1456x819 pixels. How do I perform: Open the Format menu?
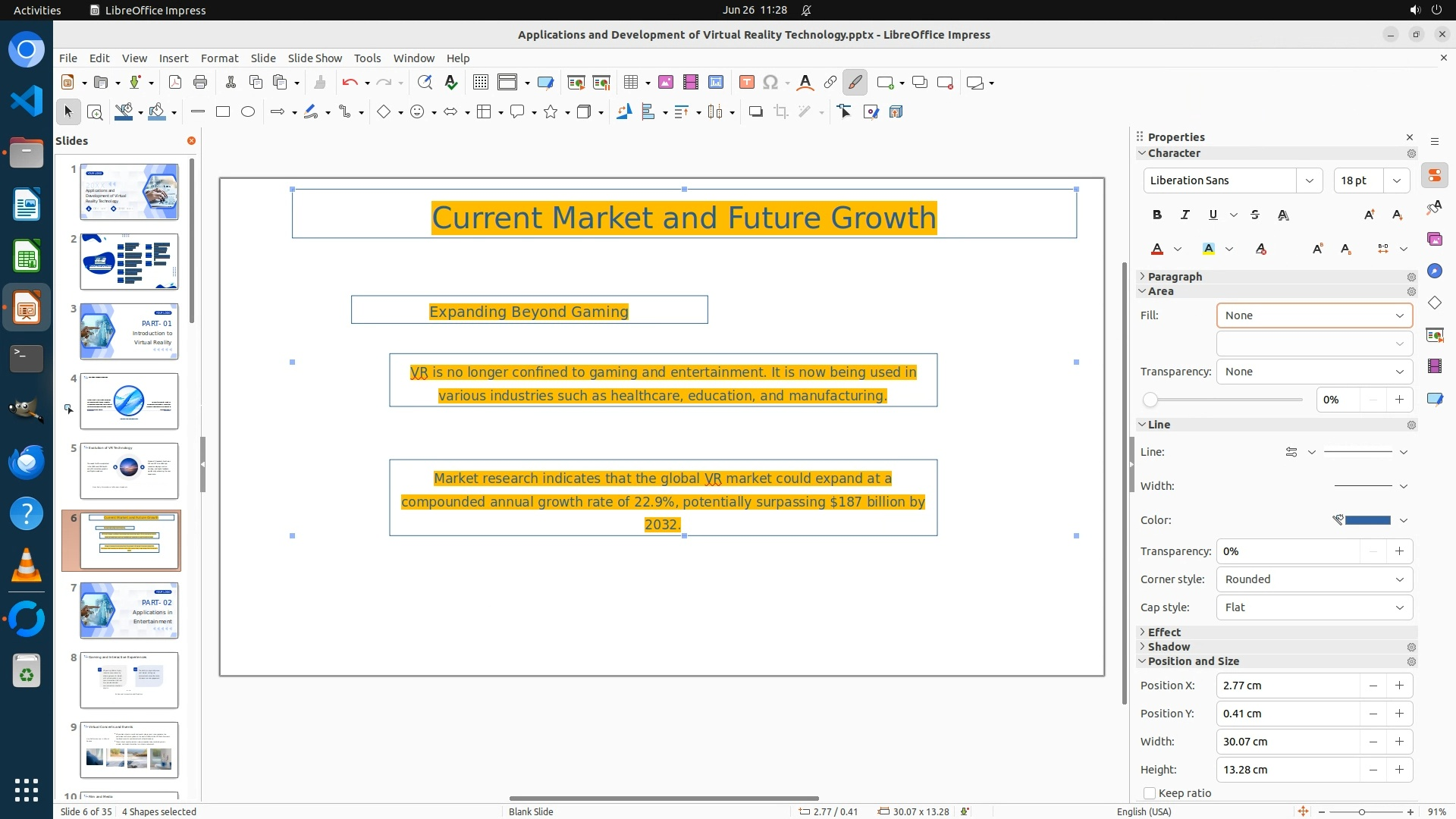(219, 58)
